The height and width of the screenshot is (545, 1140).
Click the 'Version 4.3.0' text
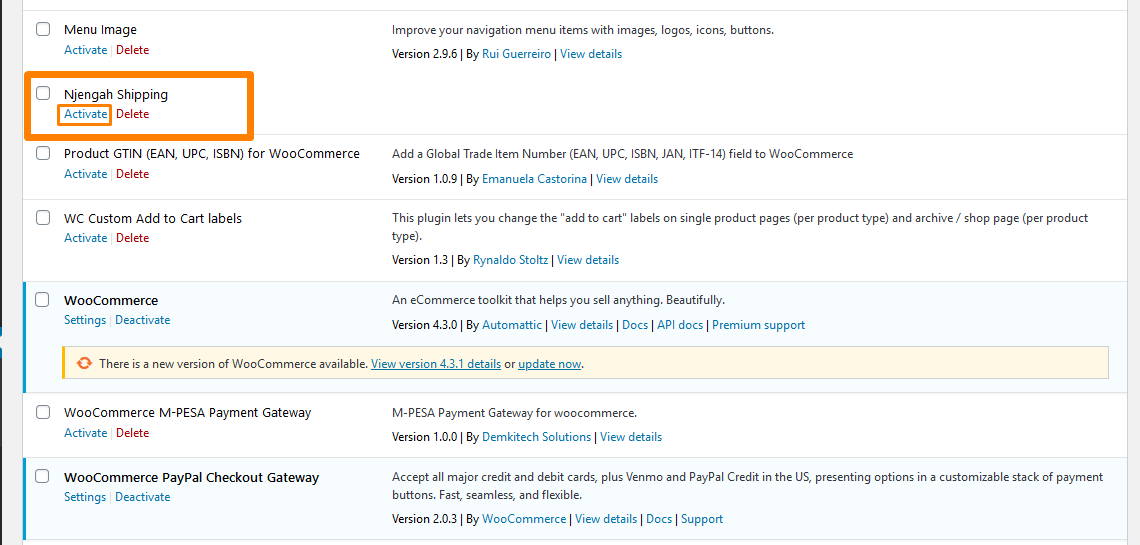click(425, 325)
